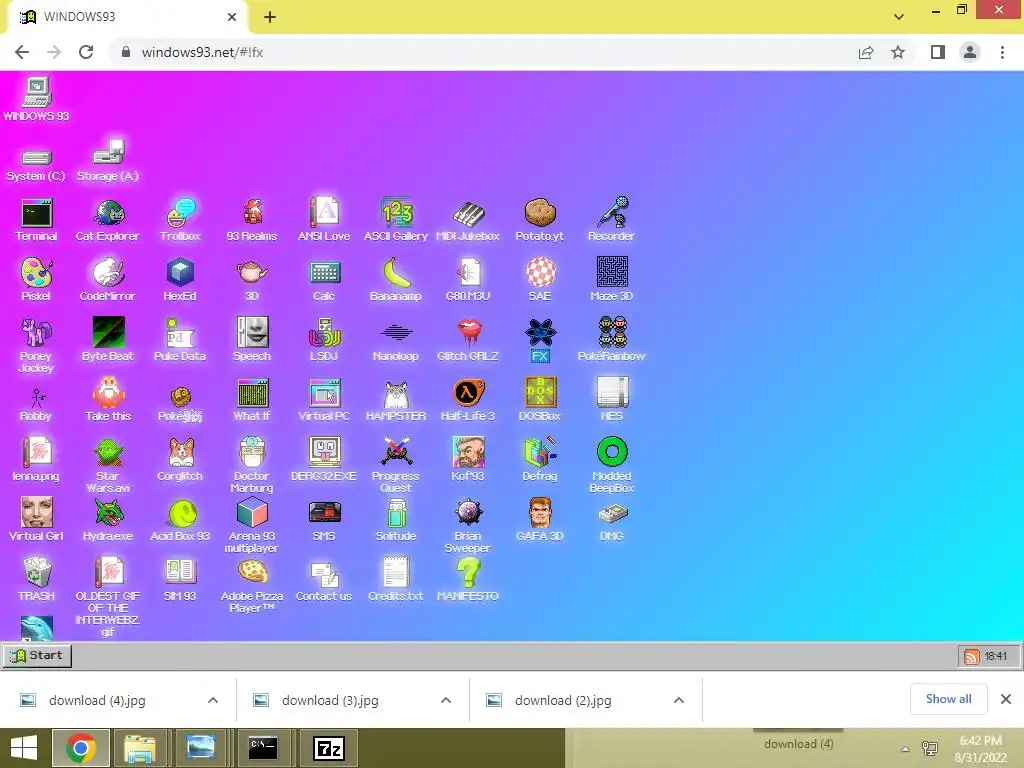Click Show all downloads button
The width and height of the screenshot is (1024, 768).
point(948,699)
